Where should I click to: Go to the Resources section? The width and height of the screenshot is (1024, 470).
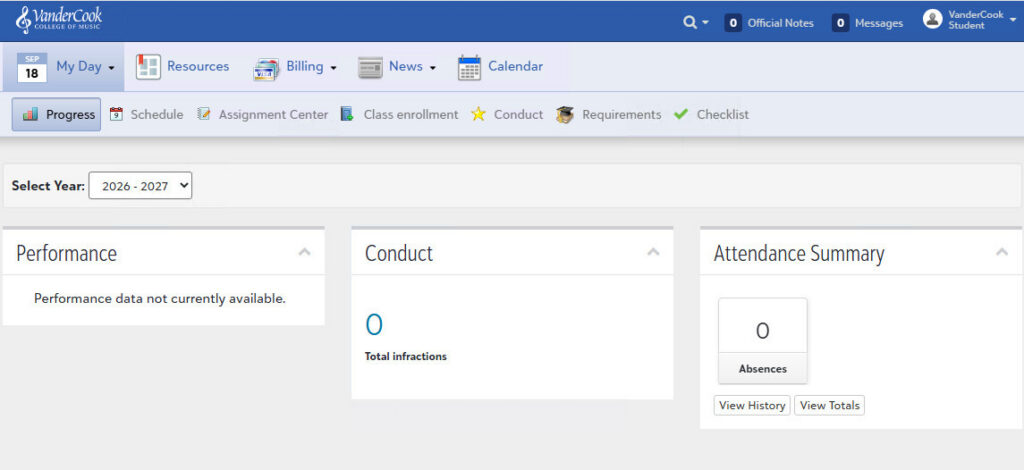[x=198, y=67]
